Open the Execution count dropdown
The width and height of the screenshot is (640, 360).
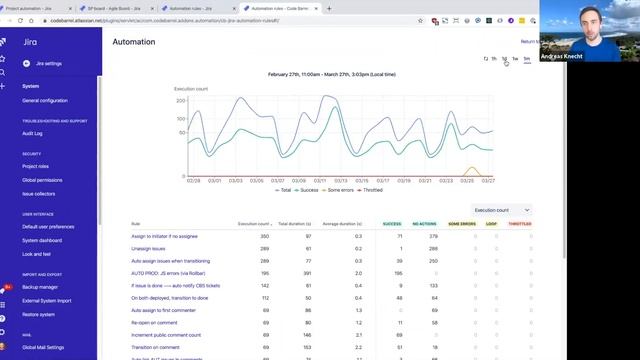[x=502, y=210]
